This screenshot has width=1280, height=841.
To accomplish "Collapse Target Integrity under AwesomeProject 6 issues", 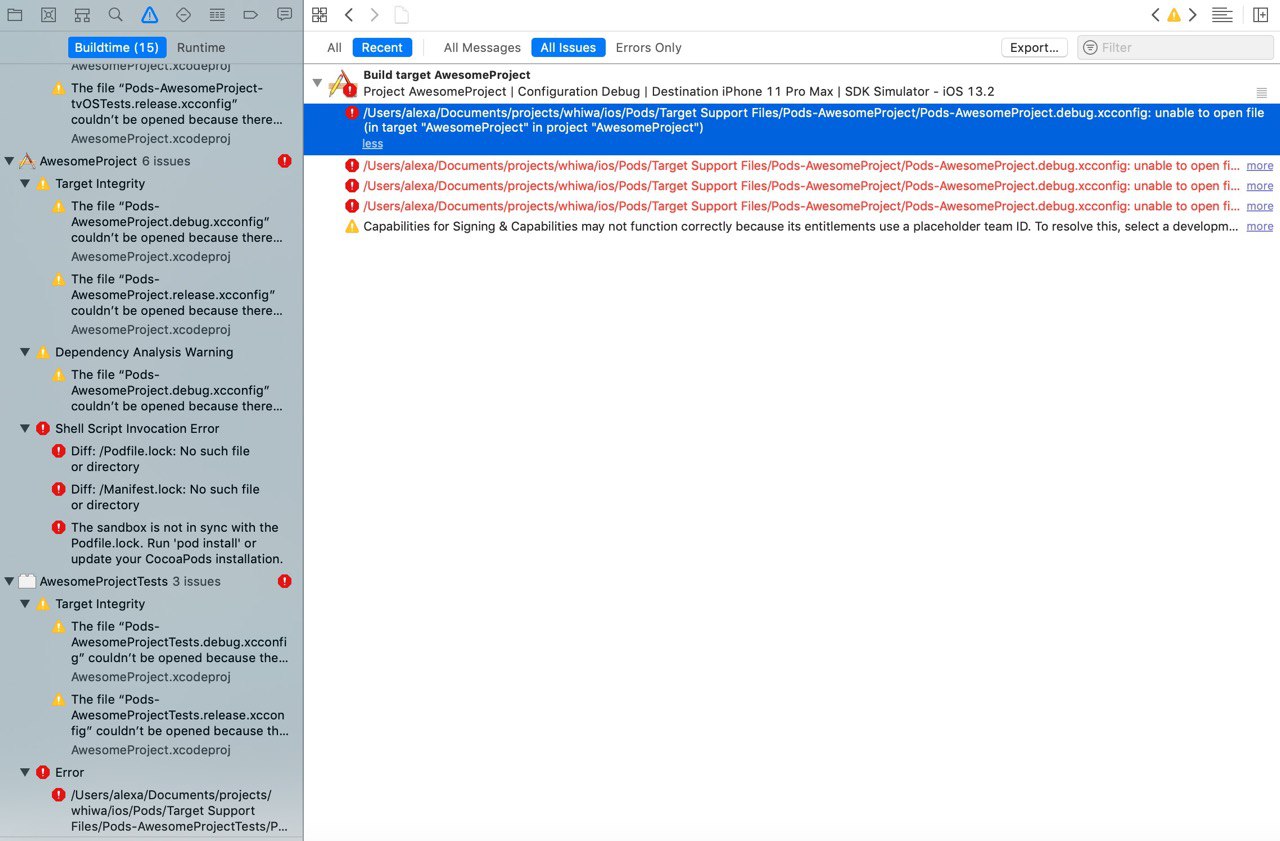I will coord(26,184).
